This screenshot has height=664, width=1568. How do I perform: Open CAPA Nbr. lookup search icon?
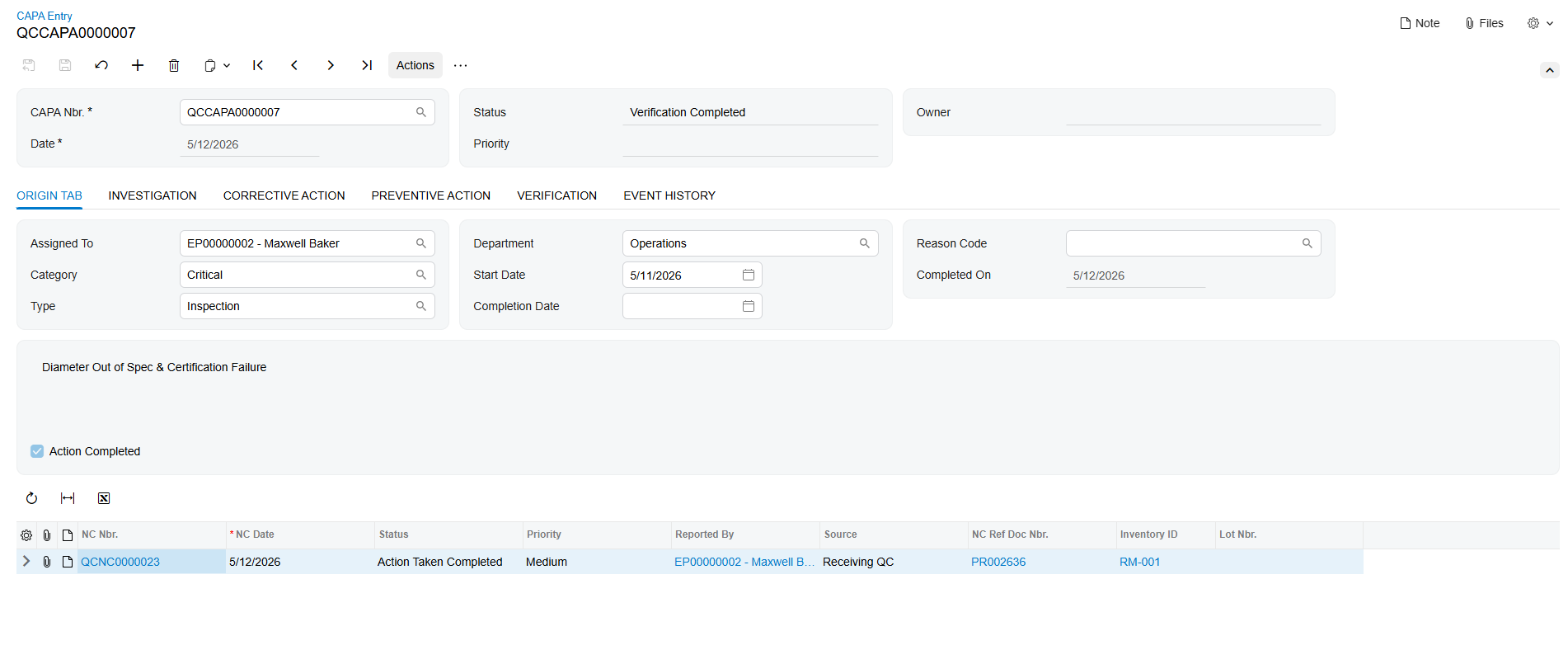421,112
